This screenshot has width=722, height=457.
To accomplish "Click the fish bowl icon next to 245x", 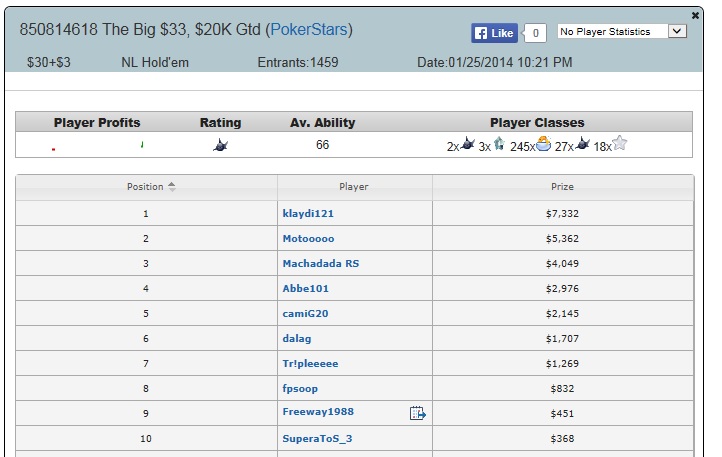I will [543, 144].
